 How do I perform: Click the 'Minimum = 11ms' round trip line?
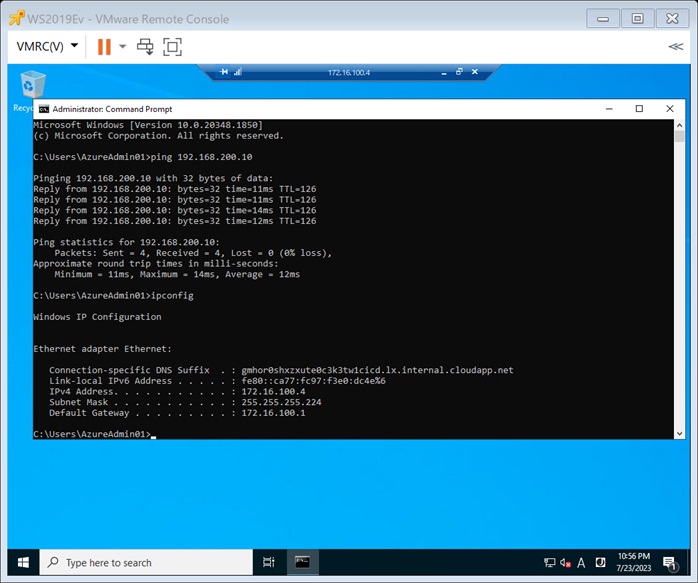(x=177, y=275)
